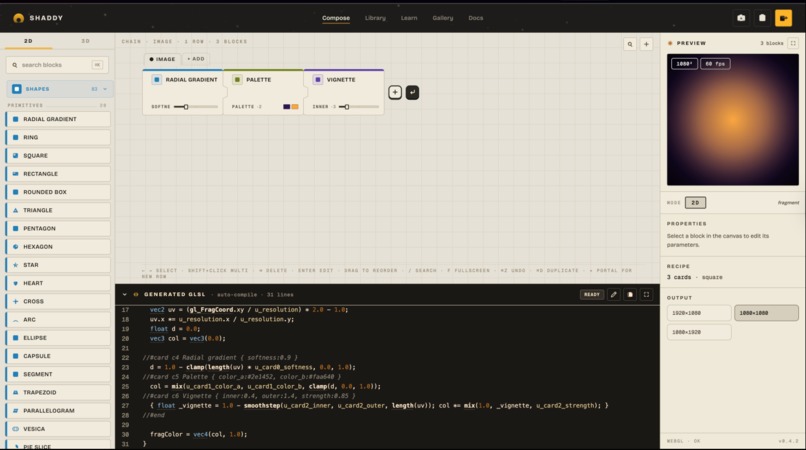Click the Vesica primitive icon
806x450 pixels.
pyautogui.click(x=15, y=429)
